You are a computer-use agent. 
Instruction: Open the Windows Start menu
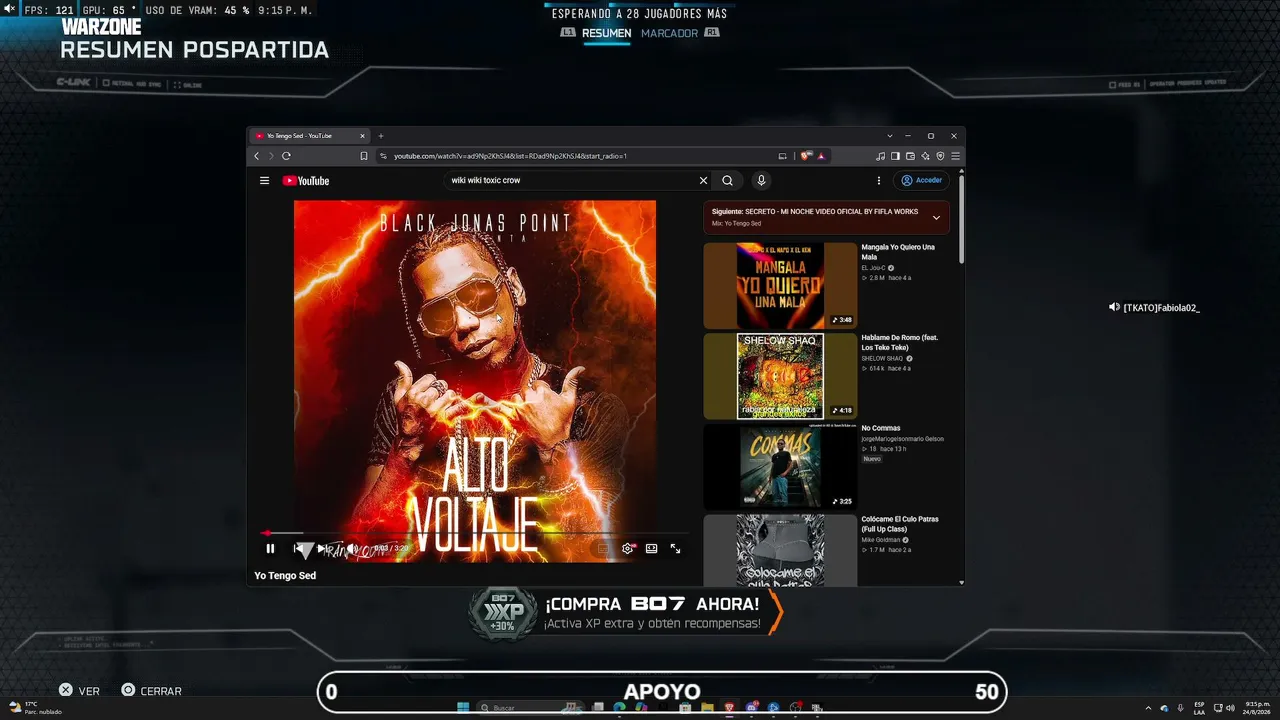coord(463,708)
